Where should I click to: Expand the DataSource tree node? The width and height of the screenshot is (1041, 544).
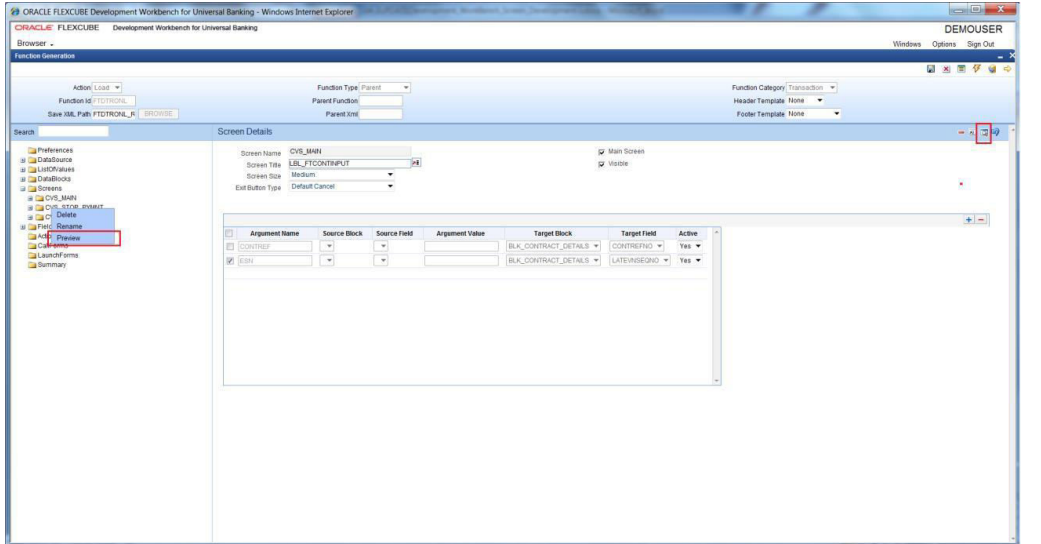point(23,160)
